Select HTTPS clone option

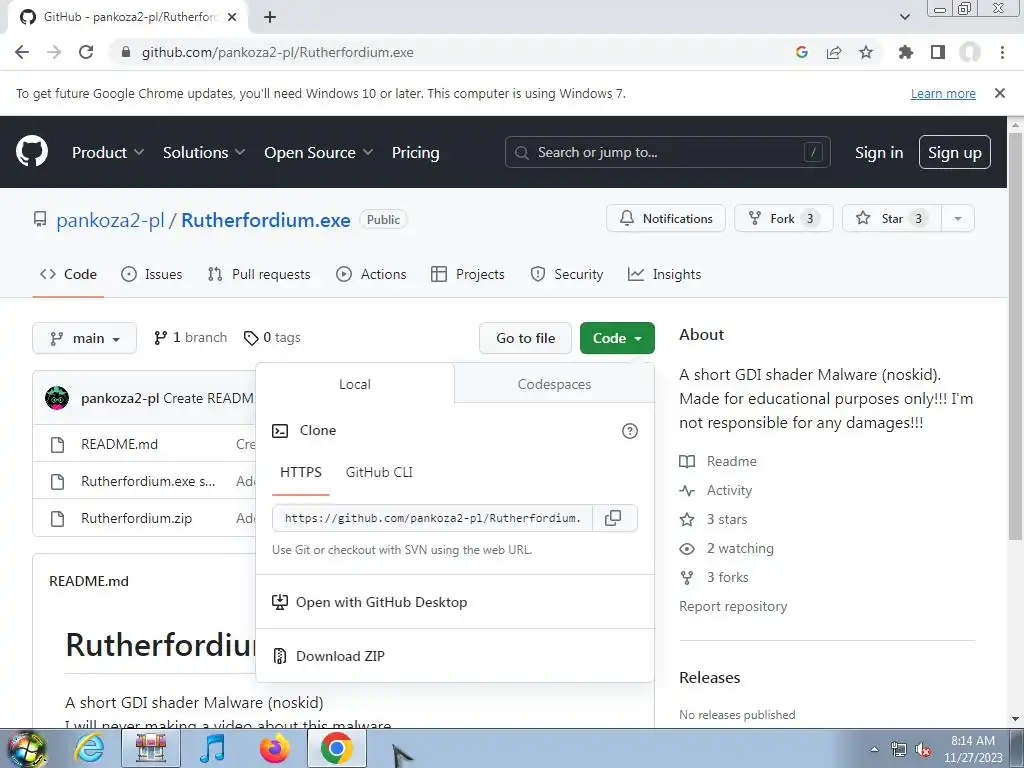300,472
